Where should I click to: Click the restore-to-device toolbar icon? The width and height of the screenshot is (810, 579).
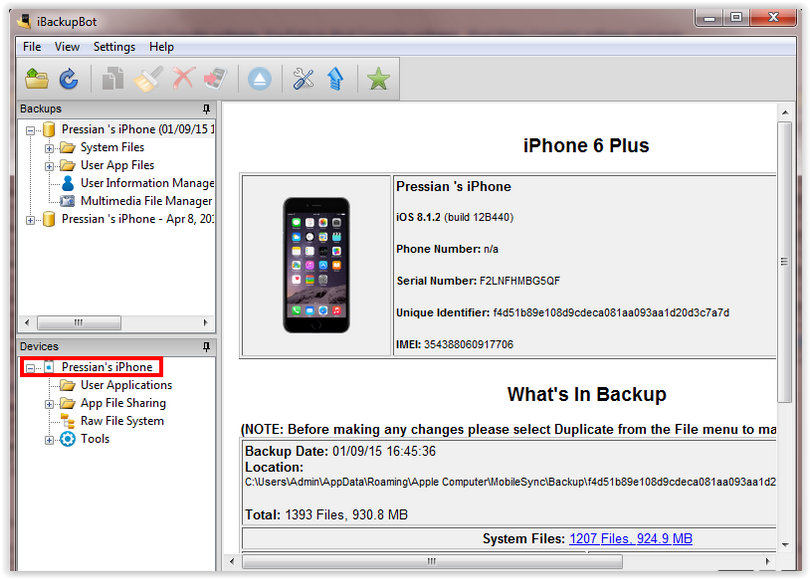coord(215,79)
